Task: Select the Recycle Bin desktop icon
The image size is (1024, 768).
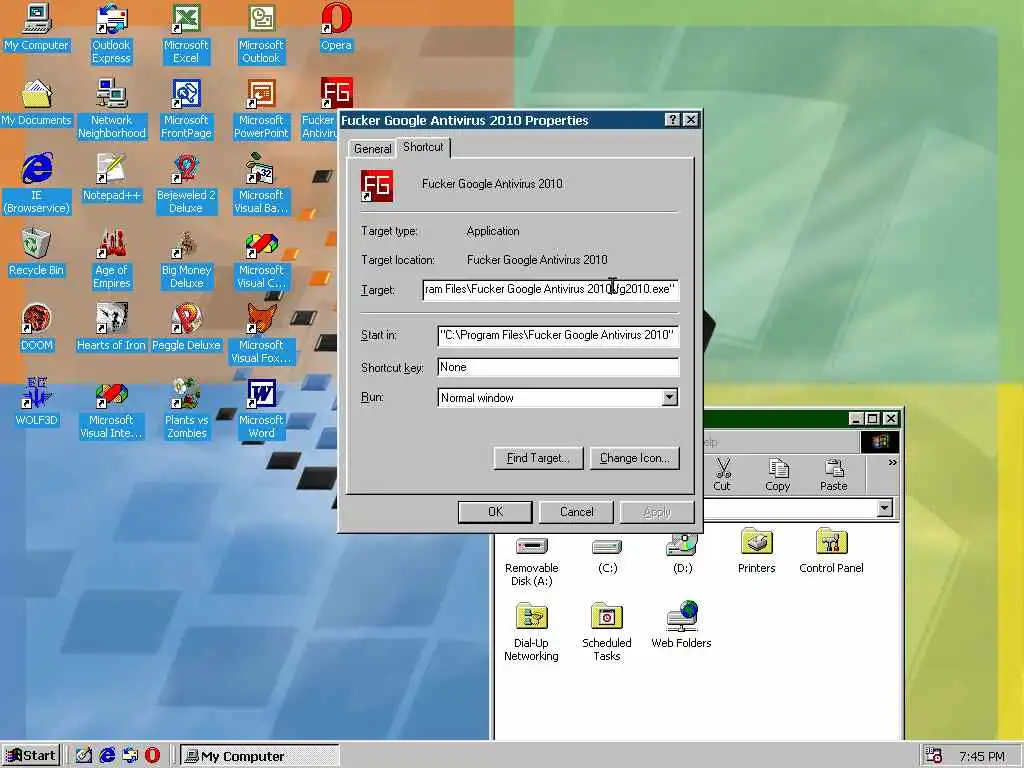Action: click(x=37, y=253)
